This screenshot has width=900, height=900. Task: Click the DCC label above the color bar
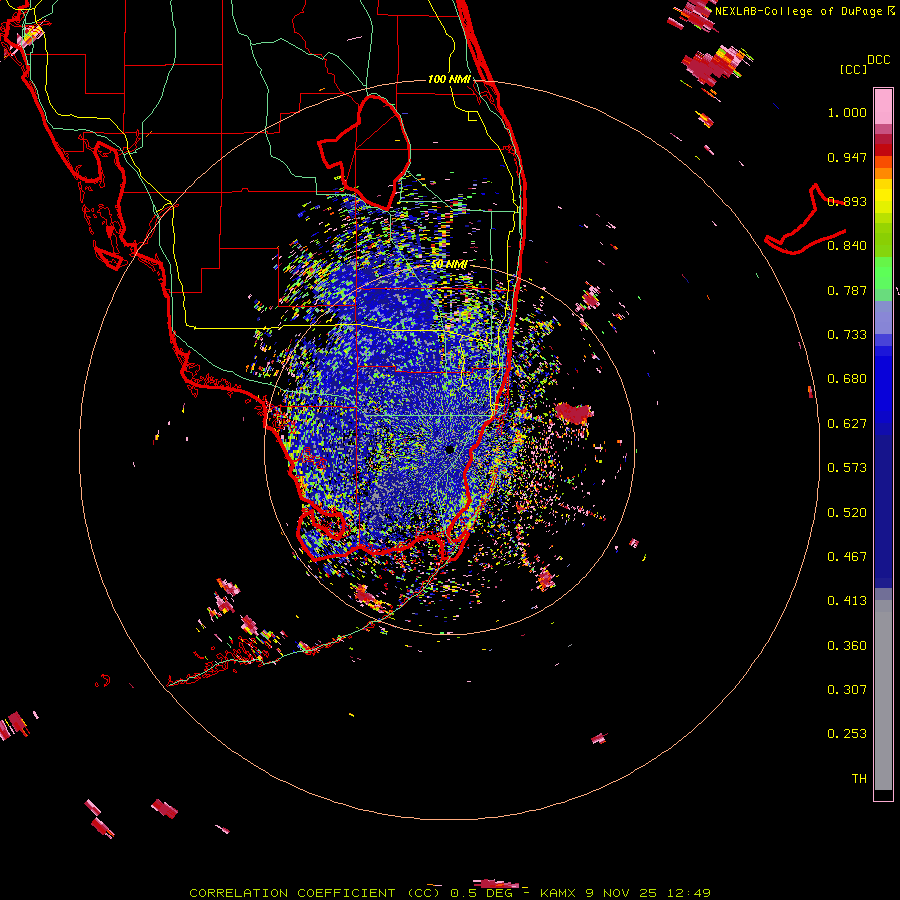[878, 60]
